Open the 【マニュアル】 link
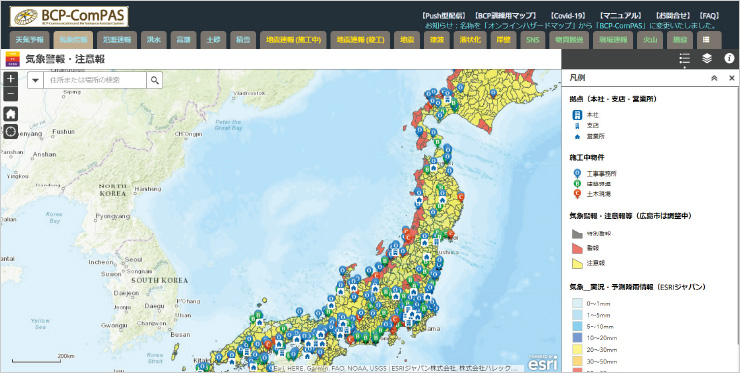This screenshot has width=740, height=373. point(620,16)
